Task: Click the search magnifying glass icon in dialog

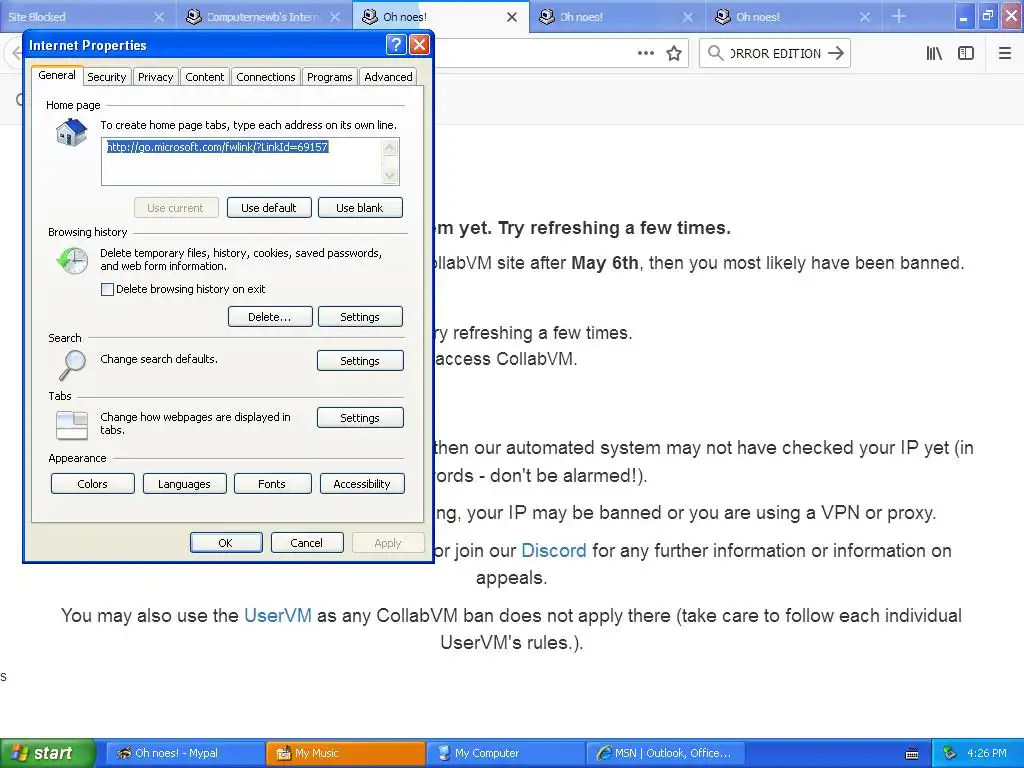Action: tap(72, 364)
